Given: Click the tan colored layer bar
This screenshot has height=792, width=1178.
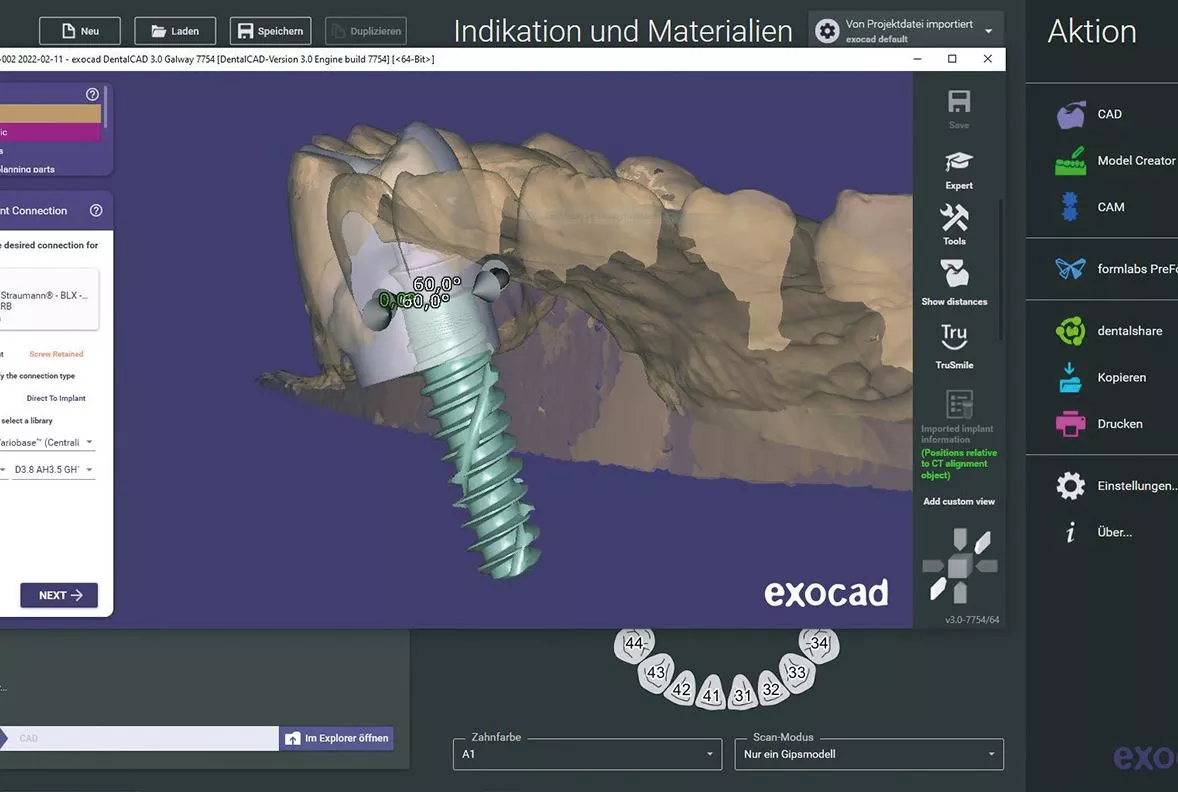Looking at the screenshot, I should pyautogui.click(x=50, y=113).
